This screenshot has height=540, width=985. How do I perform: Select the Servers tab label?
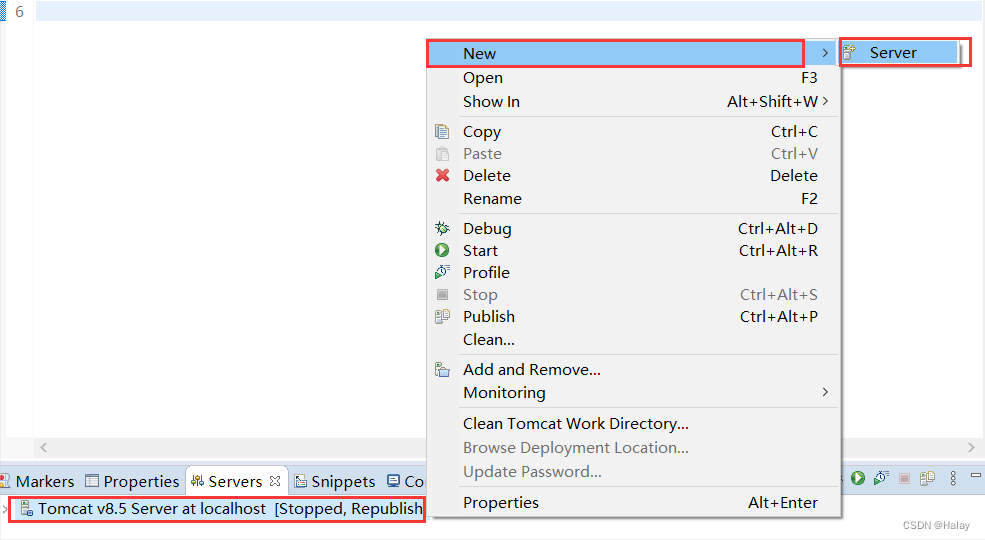[235, 481]
